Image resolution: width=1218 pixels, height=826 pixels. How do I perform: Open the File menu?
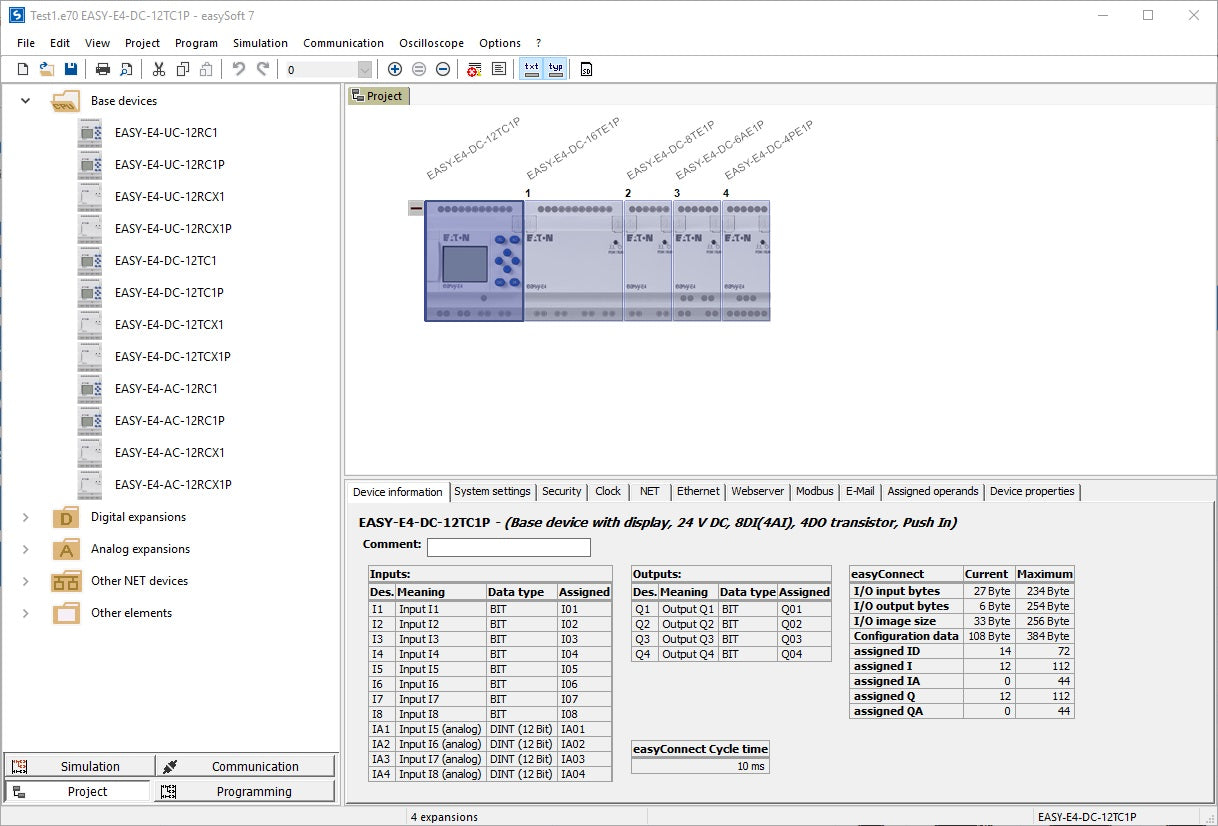tap(26, 43)
